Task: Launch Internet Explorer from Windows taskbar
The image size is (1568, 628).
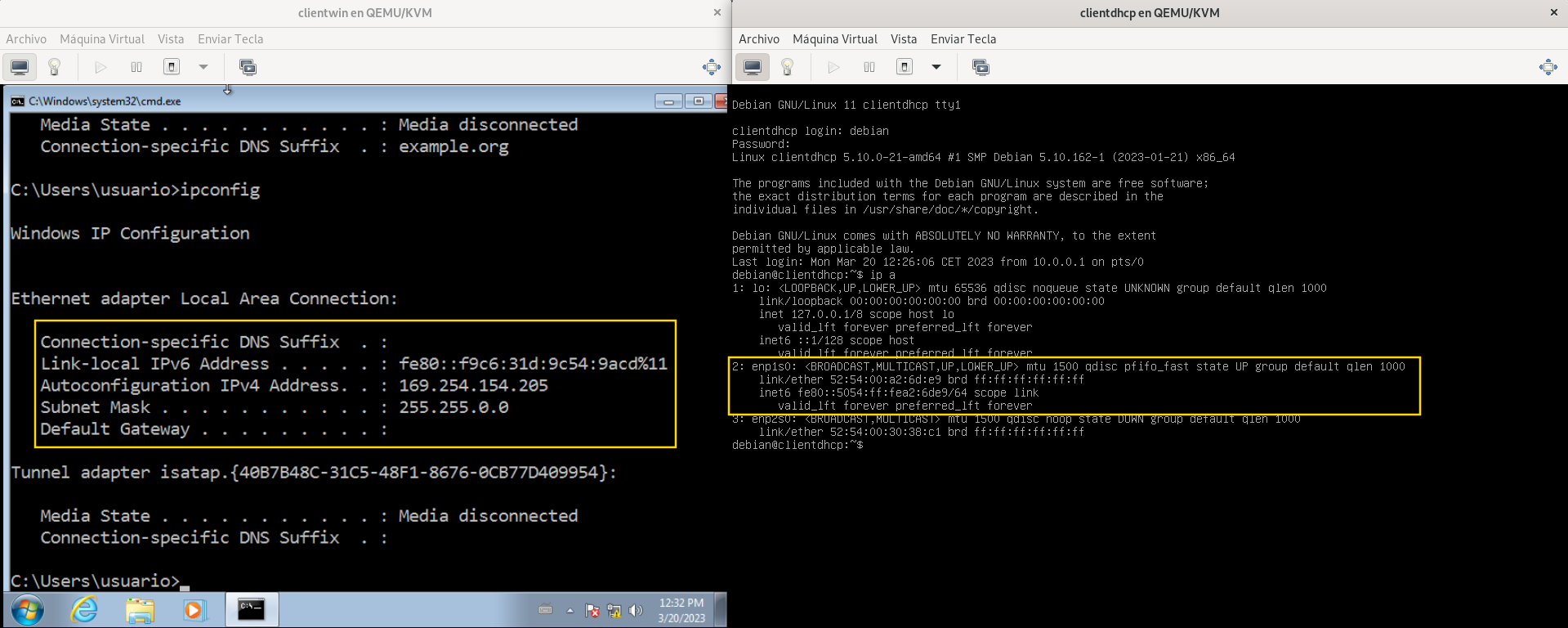Action: (84, 610)
